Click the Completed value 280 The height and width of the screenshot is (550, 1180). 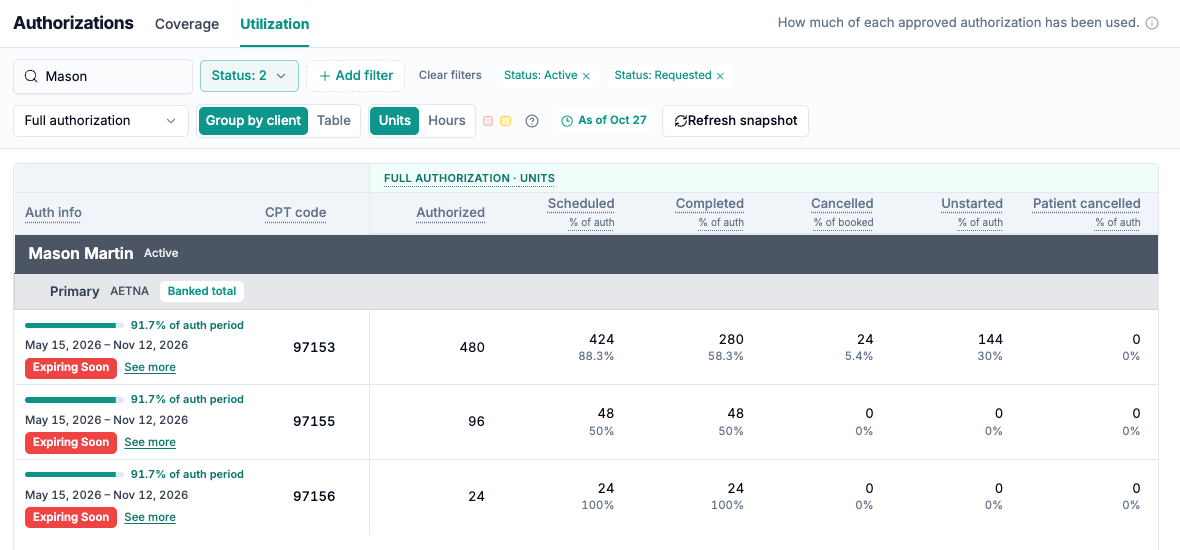click(731, 340)
